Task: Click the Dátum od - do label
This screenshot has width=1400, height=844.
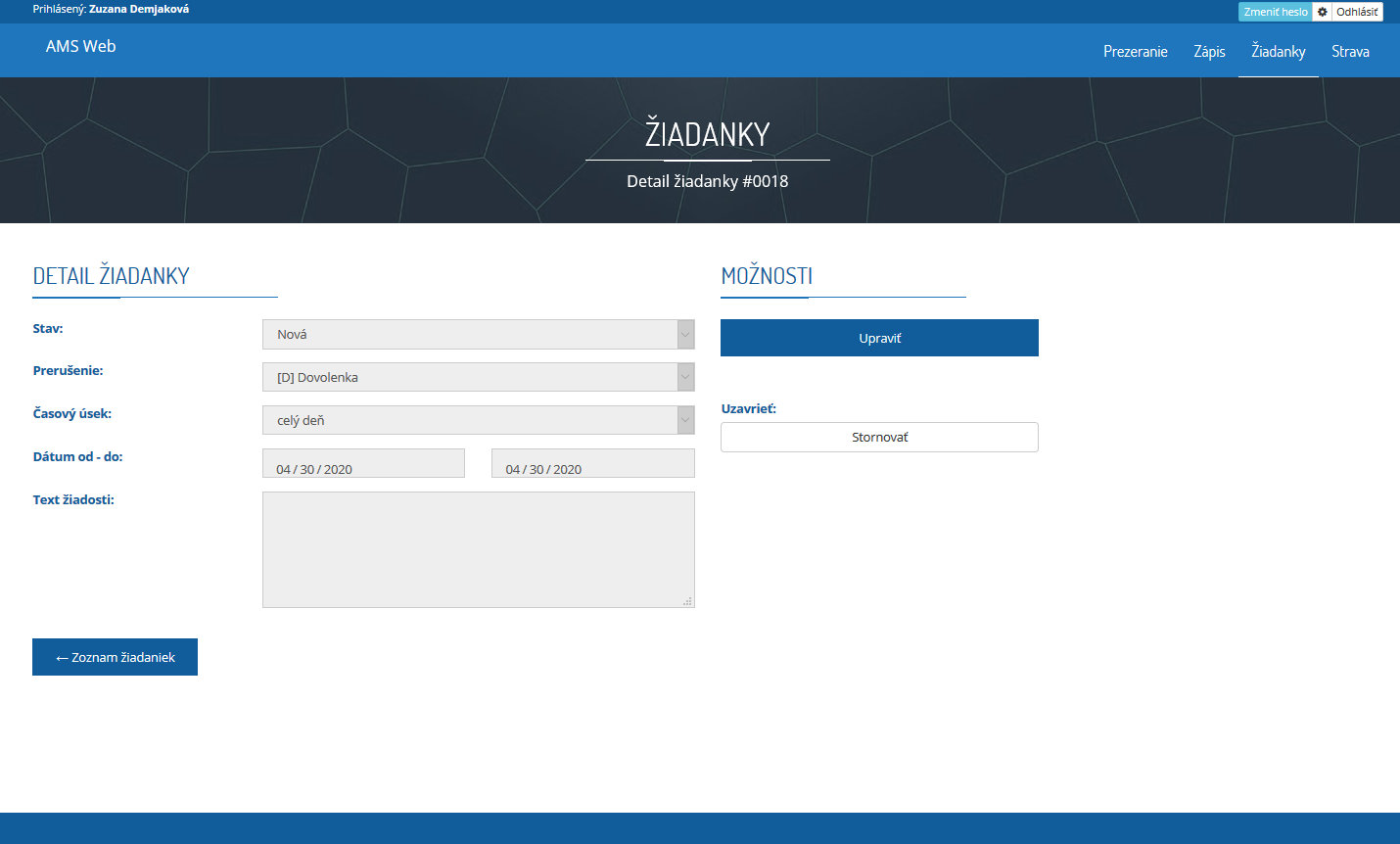Action: (77, 456)
